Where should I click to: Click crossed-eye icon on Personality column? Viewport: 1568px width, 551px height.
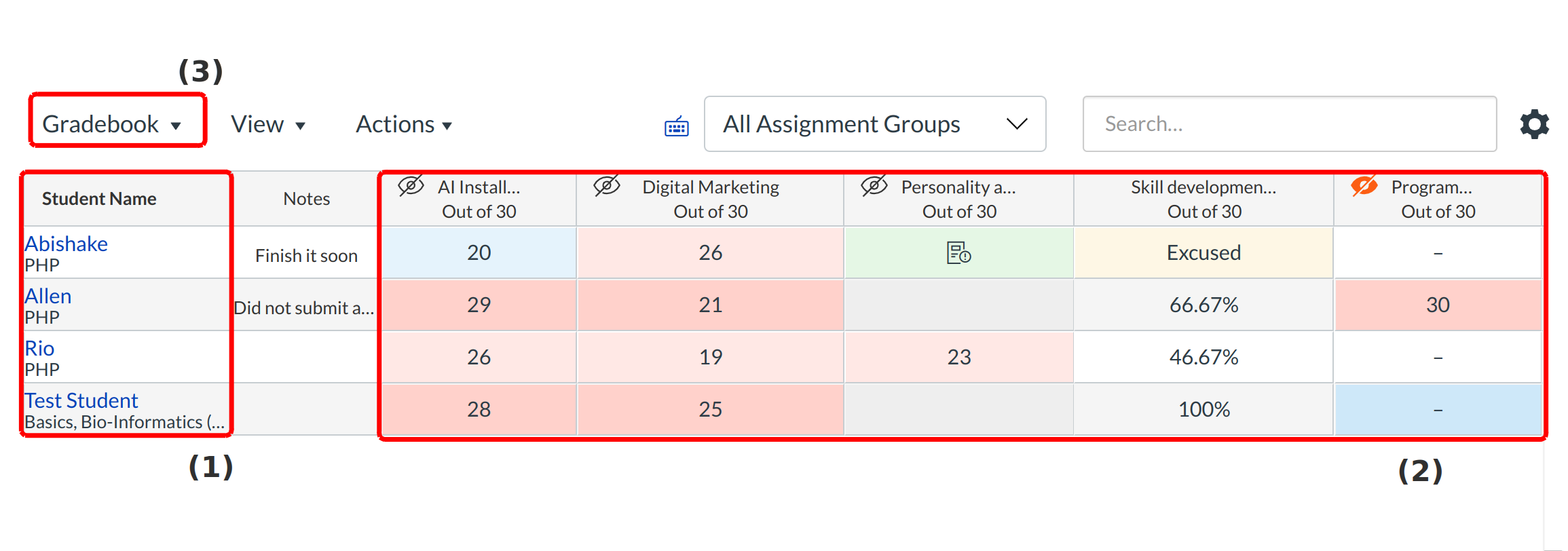874,186
